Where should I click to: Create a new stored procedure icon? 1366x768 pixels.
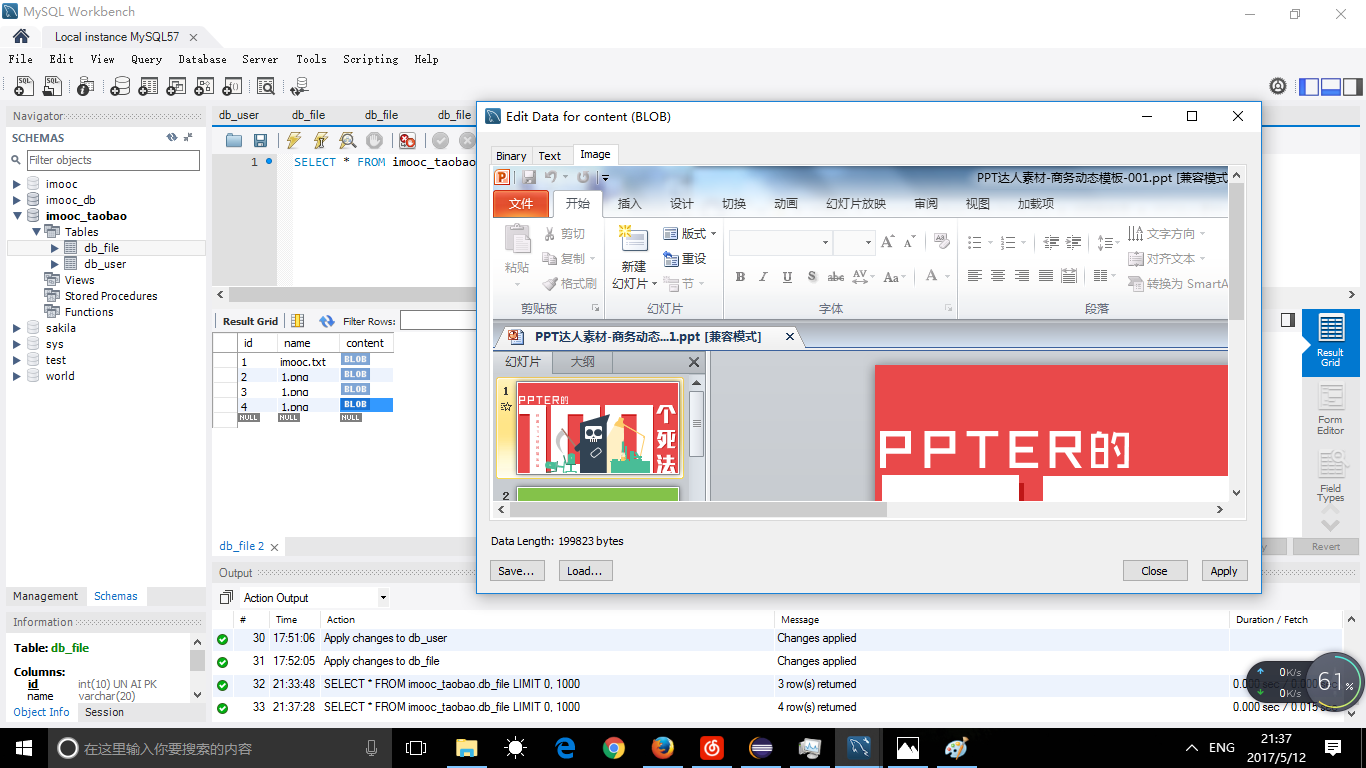(x=204, y=87)
